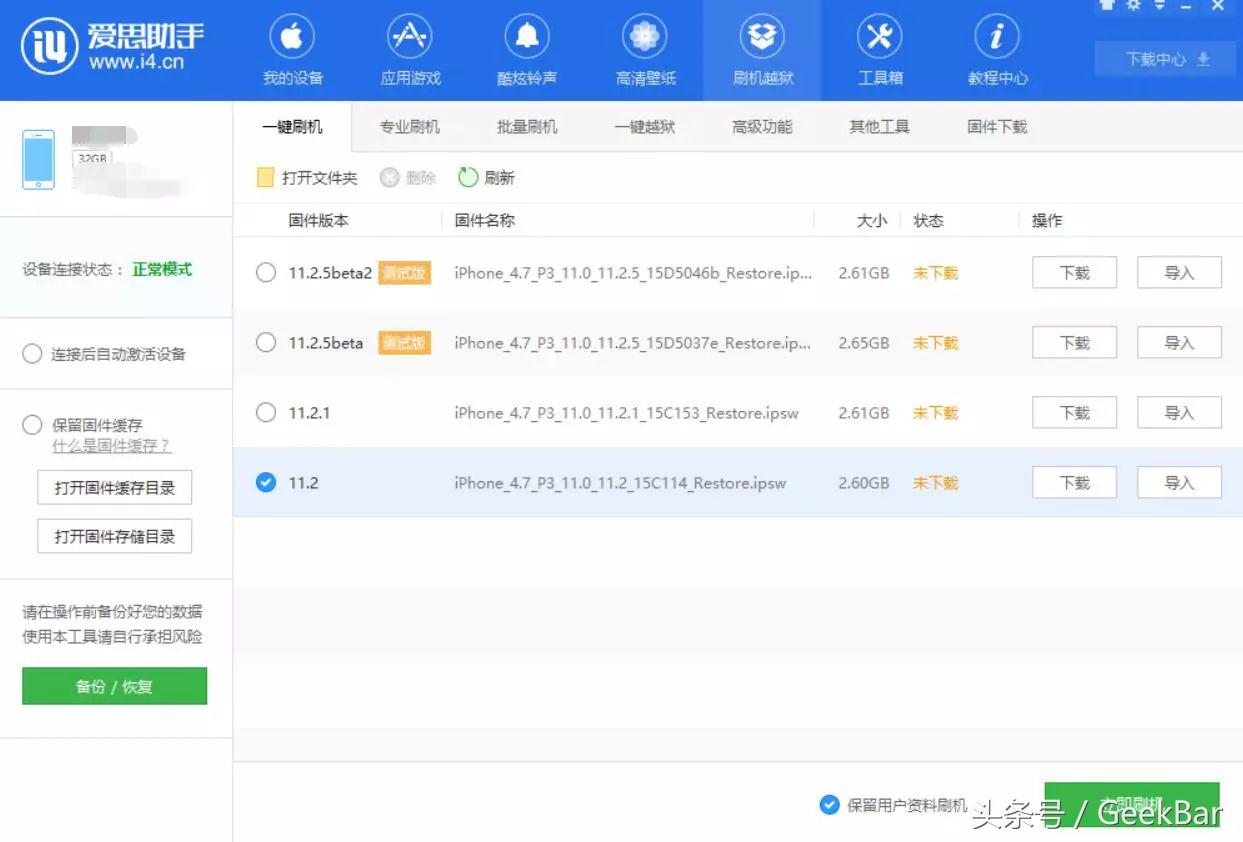Click 下载中心 in the top right
The image size is (1243, 842).
pos(1163,60)
